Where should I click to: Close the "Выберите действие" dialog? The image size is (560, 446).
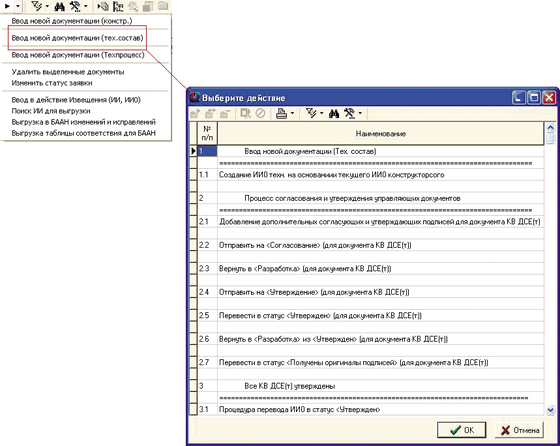click(549, 97)
